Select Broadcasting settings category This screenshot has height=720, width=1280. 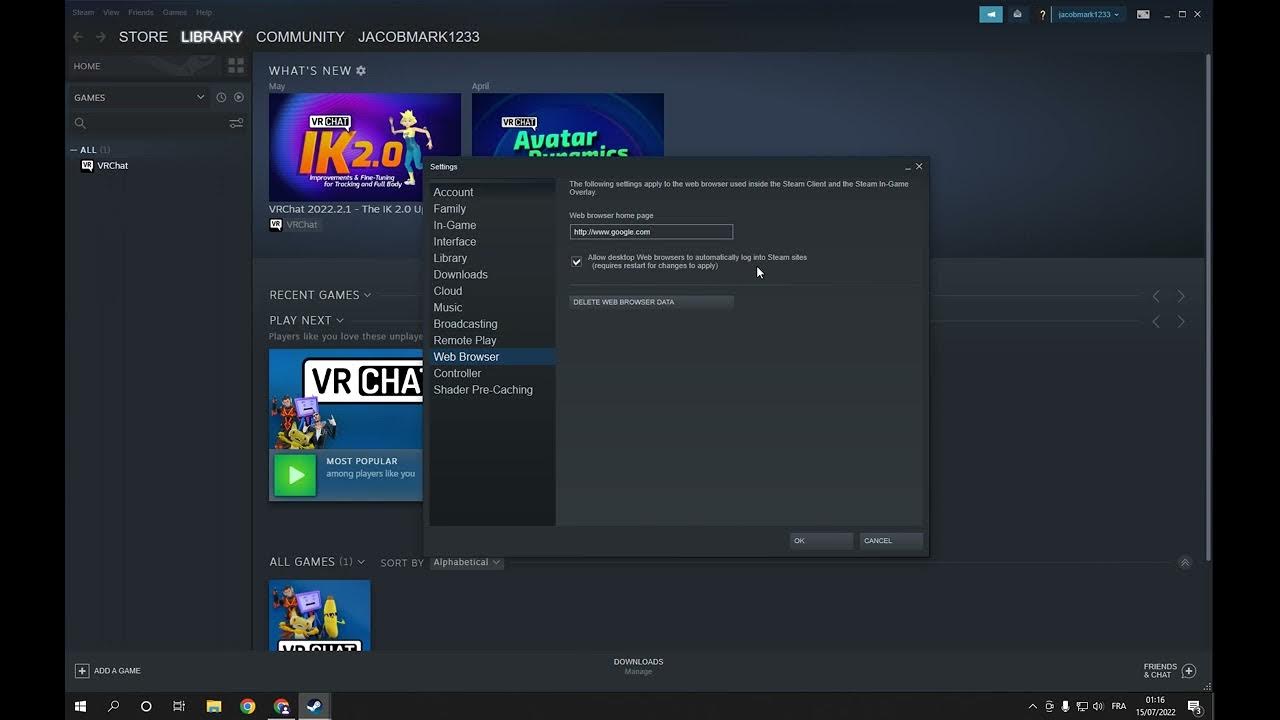pos(492,324)
